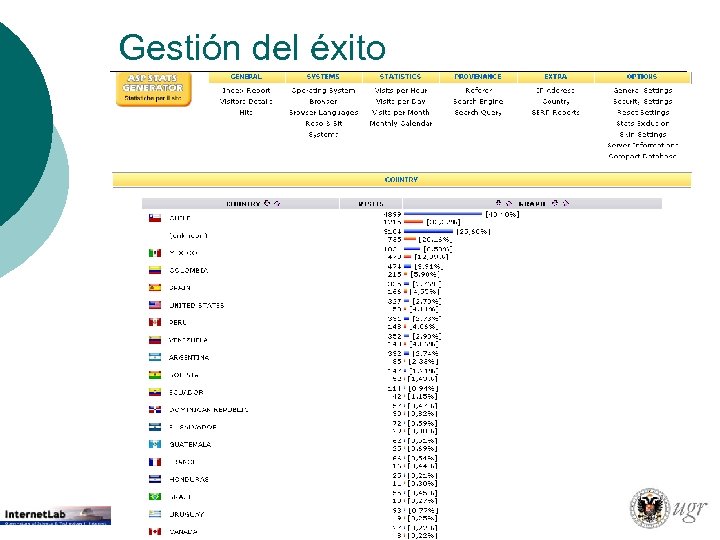Open the IP Address report link
The height and width of the screenshot is (540, 720).
tap(556, 90)
